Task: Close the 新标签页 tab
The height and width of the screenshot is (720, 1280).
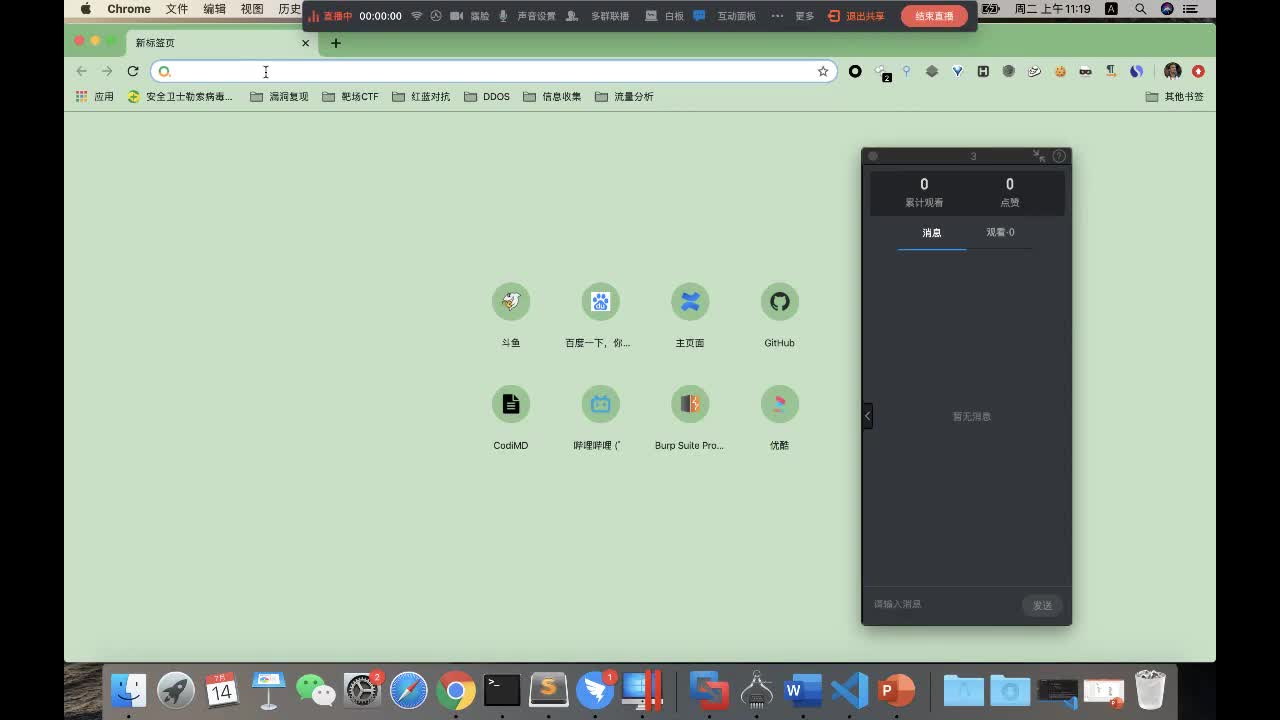Action: click(x=305, y=43)
